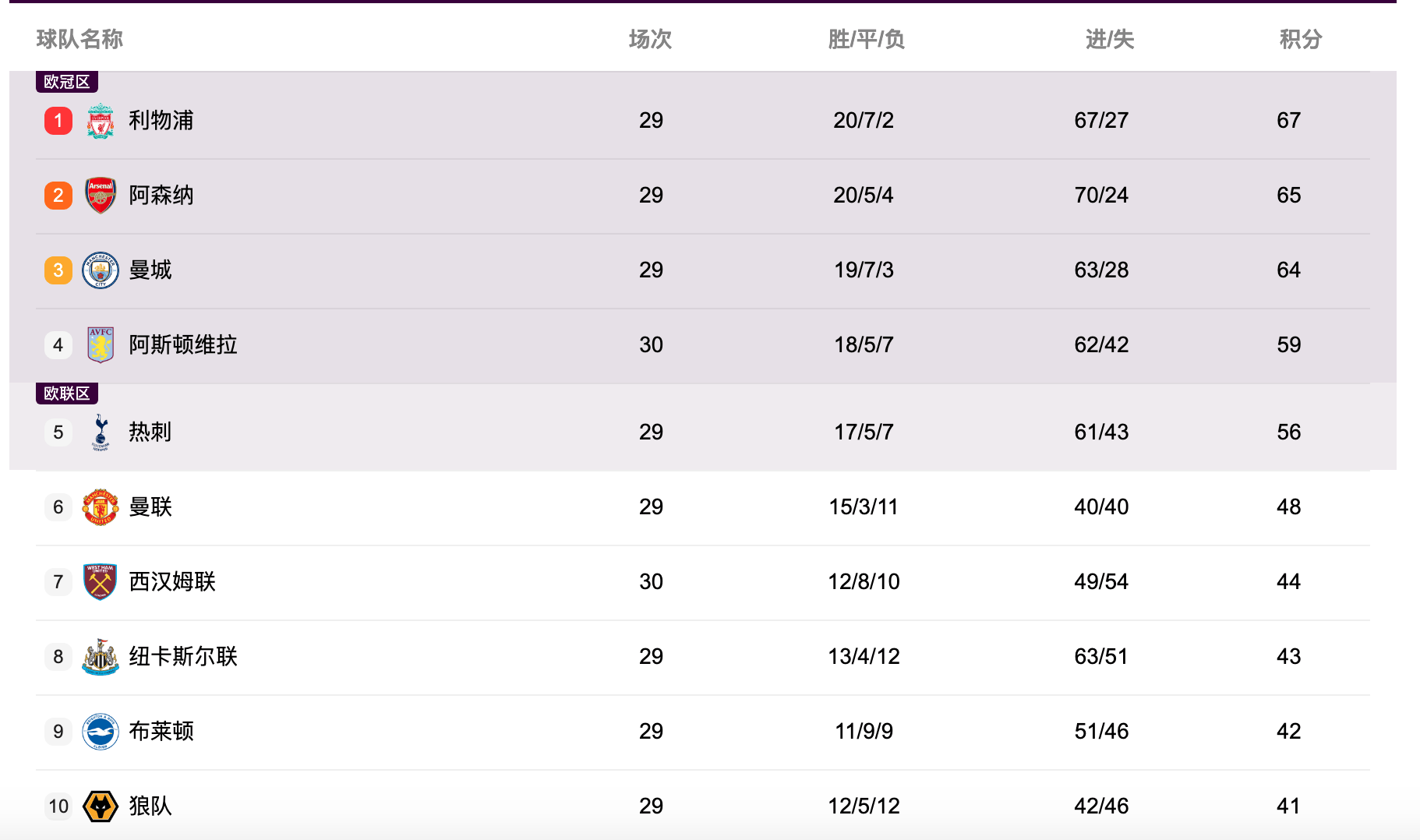The image size is (1420, 840).
Task: Click the red rank 1 badge
Action: coord(58,121)
